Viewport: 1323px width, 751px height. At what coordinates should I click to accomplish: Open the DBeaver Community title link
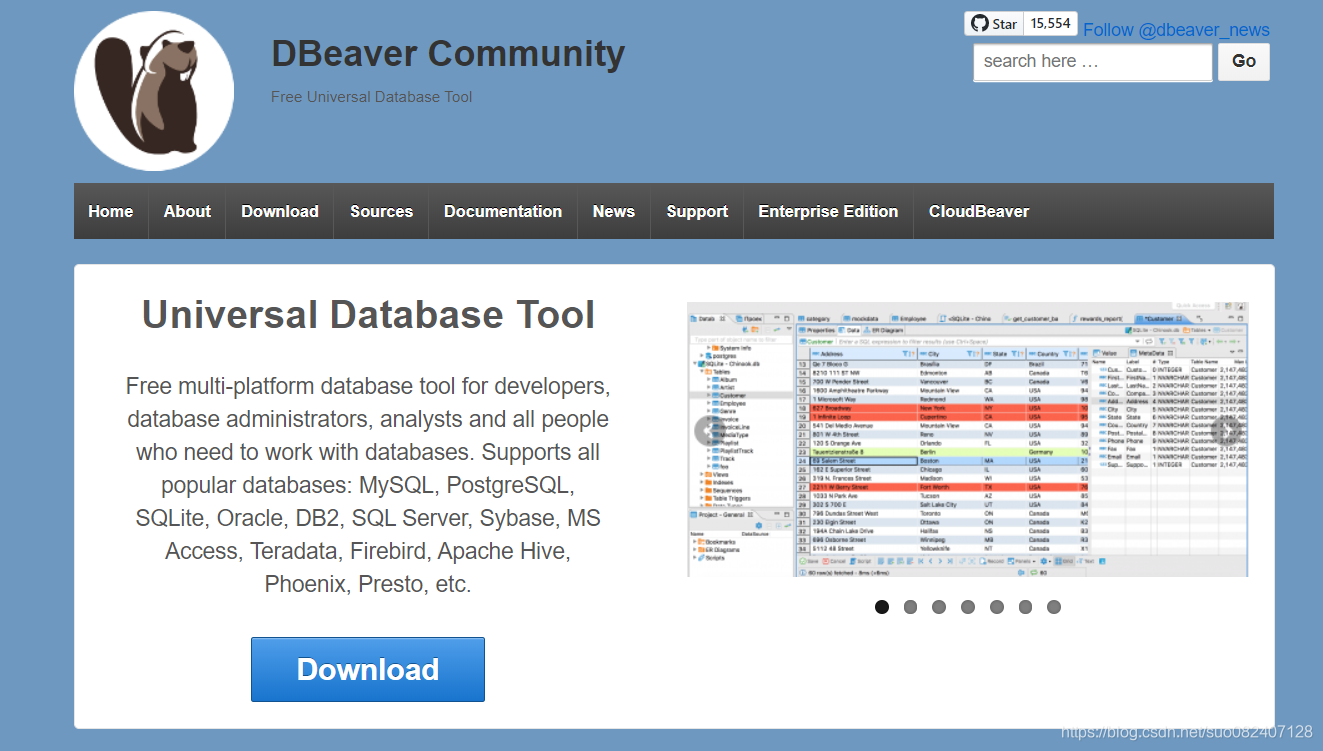tap(448, 53)
